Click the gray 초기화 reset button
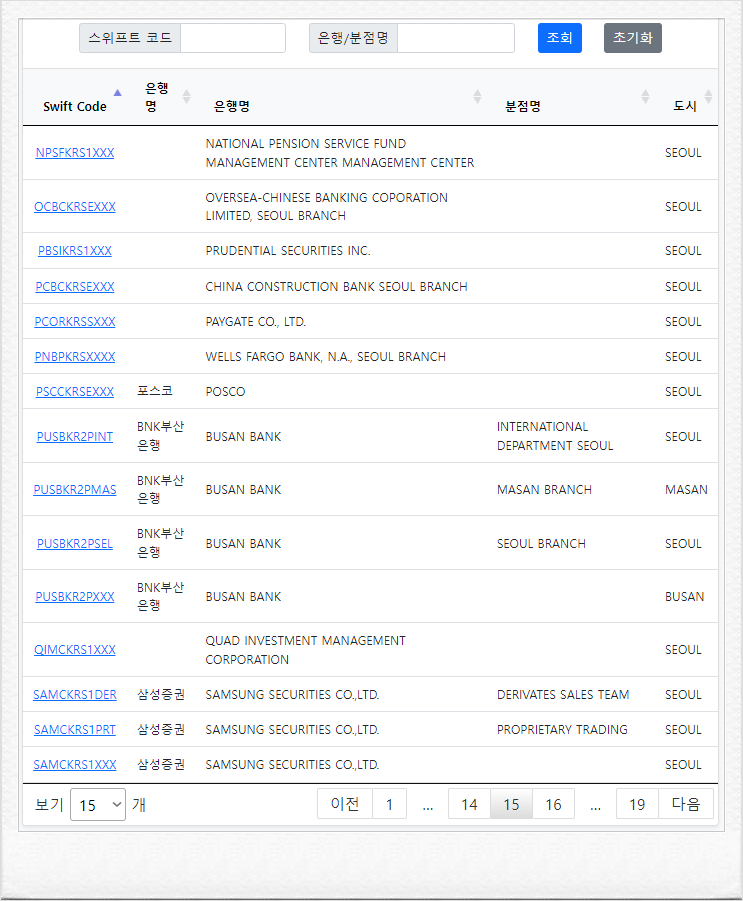 point(633,38)
